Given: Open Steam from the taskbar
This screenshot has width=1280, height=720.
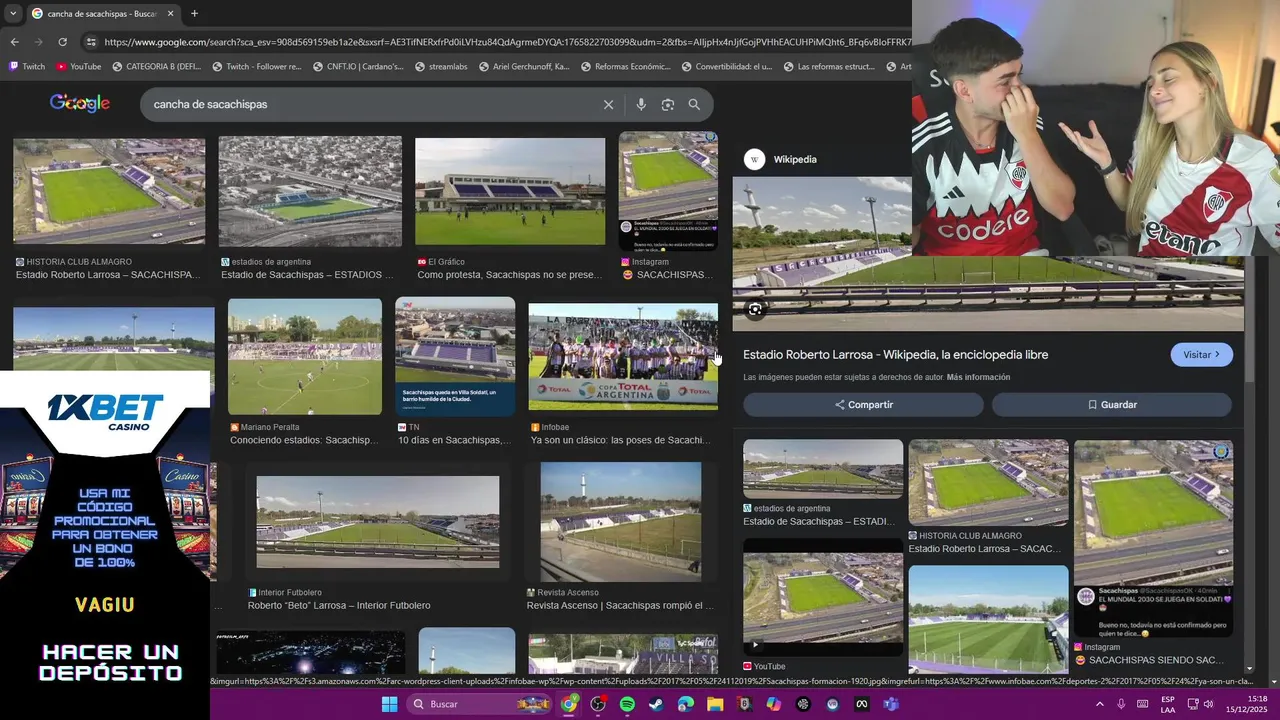Looking at the screenshot, I should coord(656,704).
